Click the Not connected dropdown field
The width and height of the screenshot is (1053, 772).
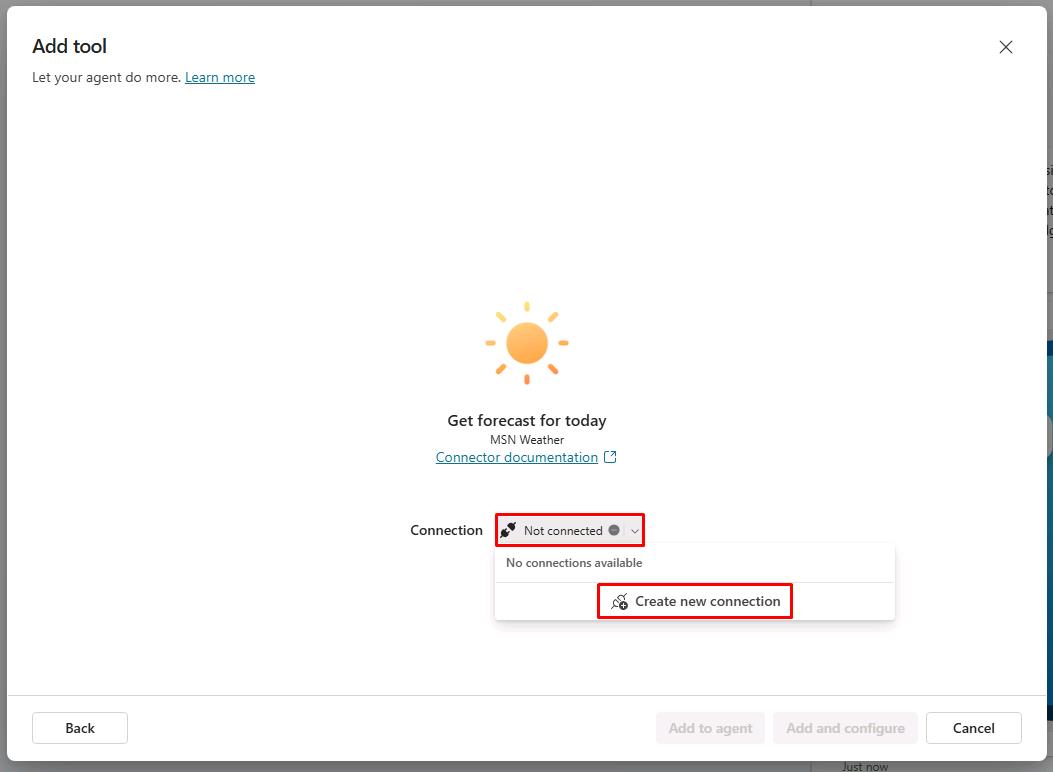pyautogui.click(x=563, y=530)
